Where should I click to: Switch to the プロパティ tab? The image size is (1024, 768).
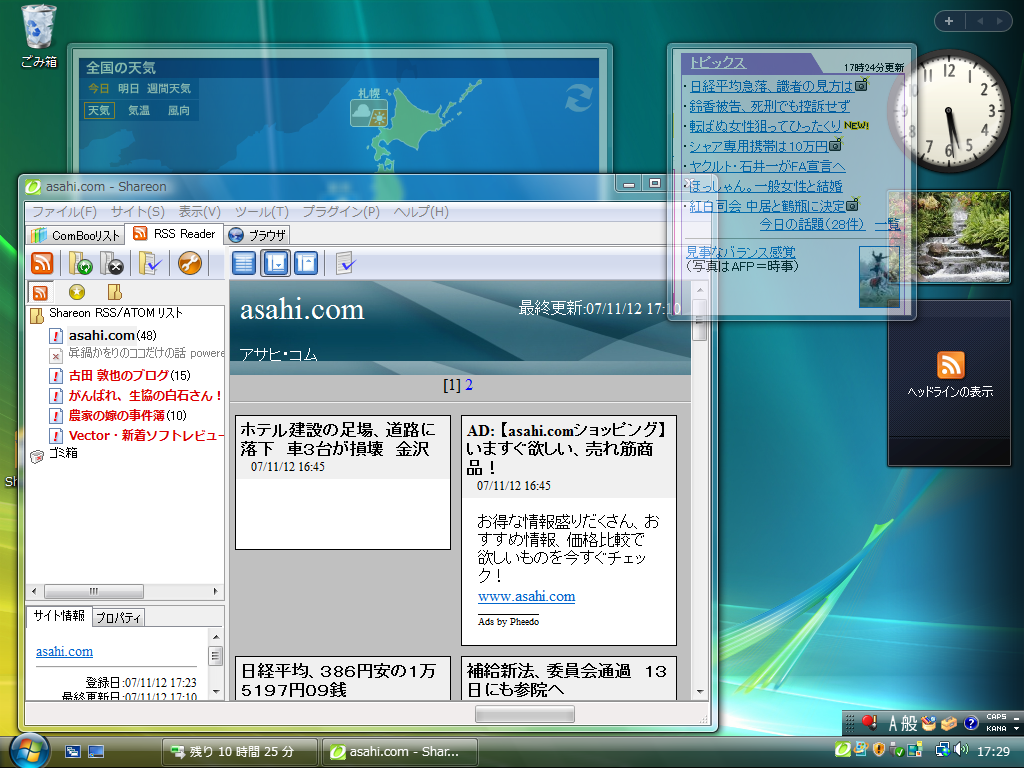coord(118,617)
